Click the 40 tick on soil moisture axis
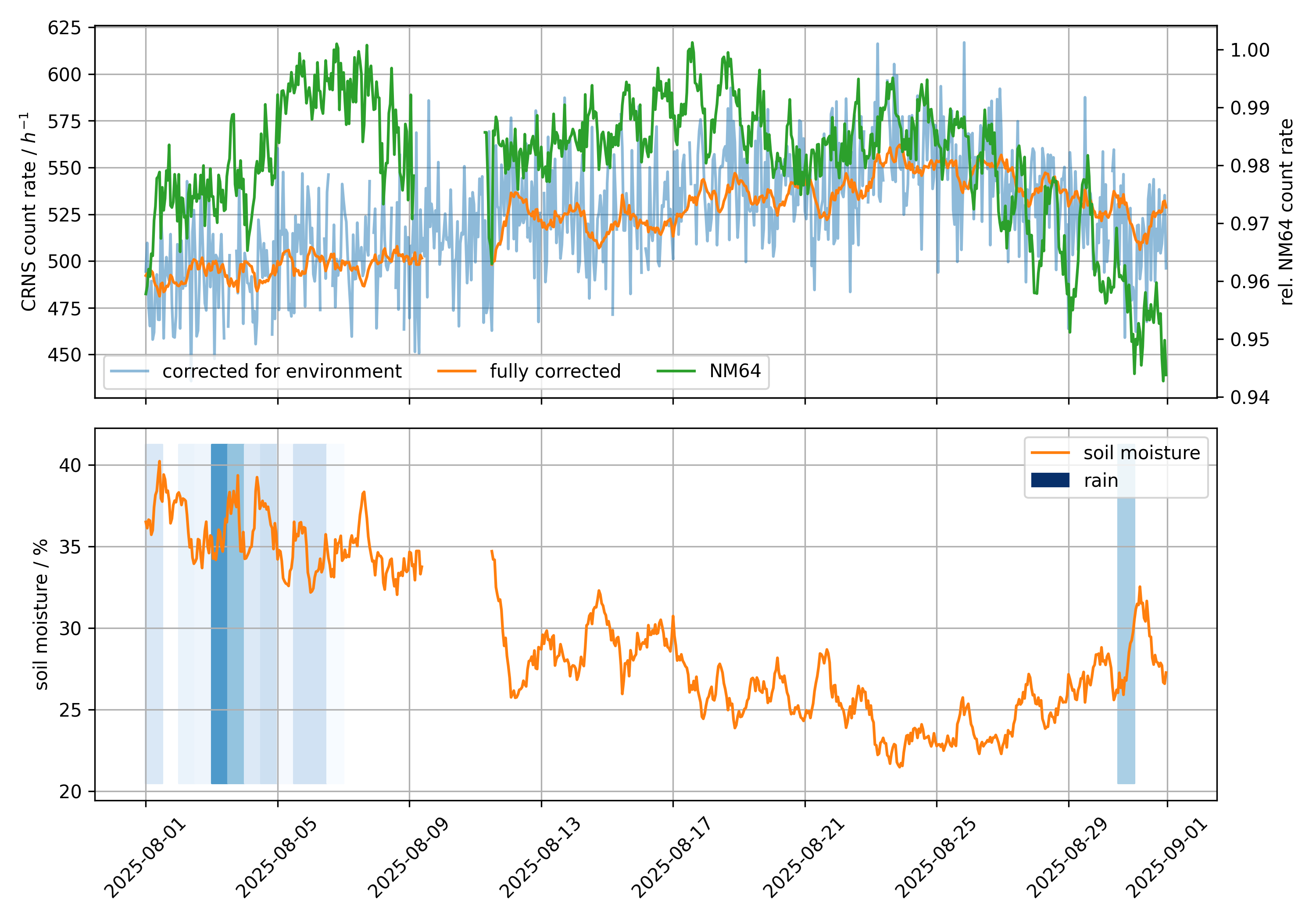The height and width of the screenshot is (921, 1316). [x=70, y=465]
